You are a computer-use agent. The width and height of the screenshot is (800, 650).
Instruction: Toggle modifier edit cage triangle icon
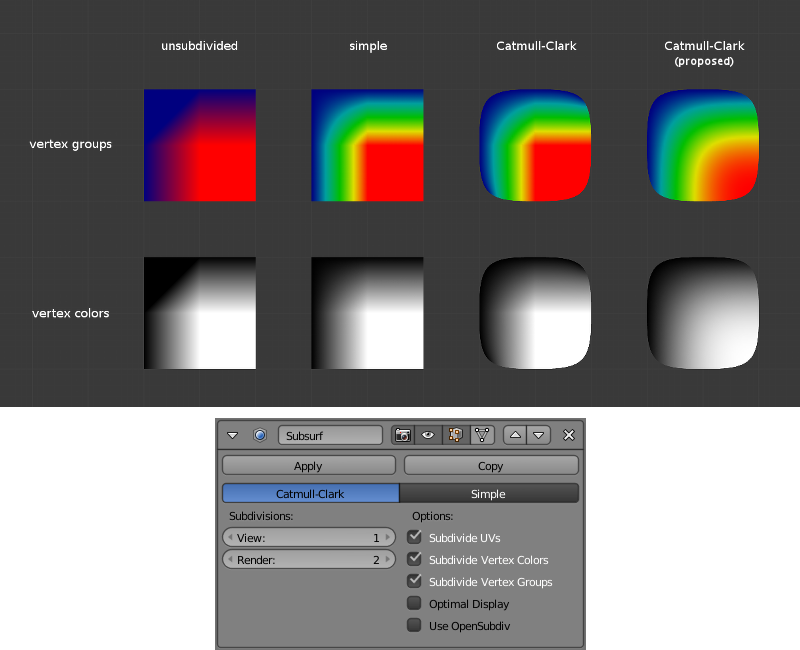coord(482,435)
